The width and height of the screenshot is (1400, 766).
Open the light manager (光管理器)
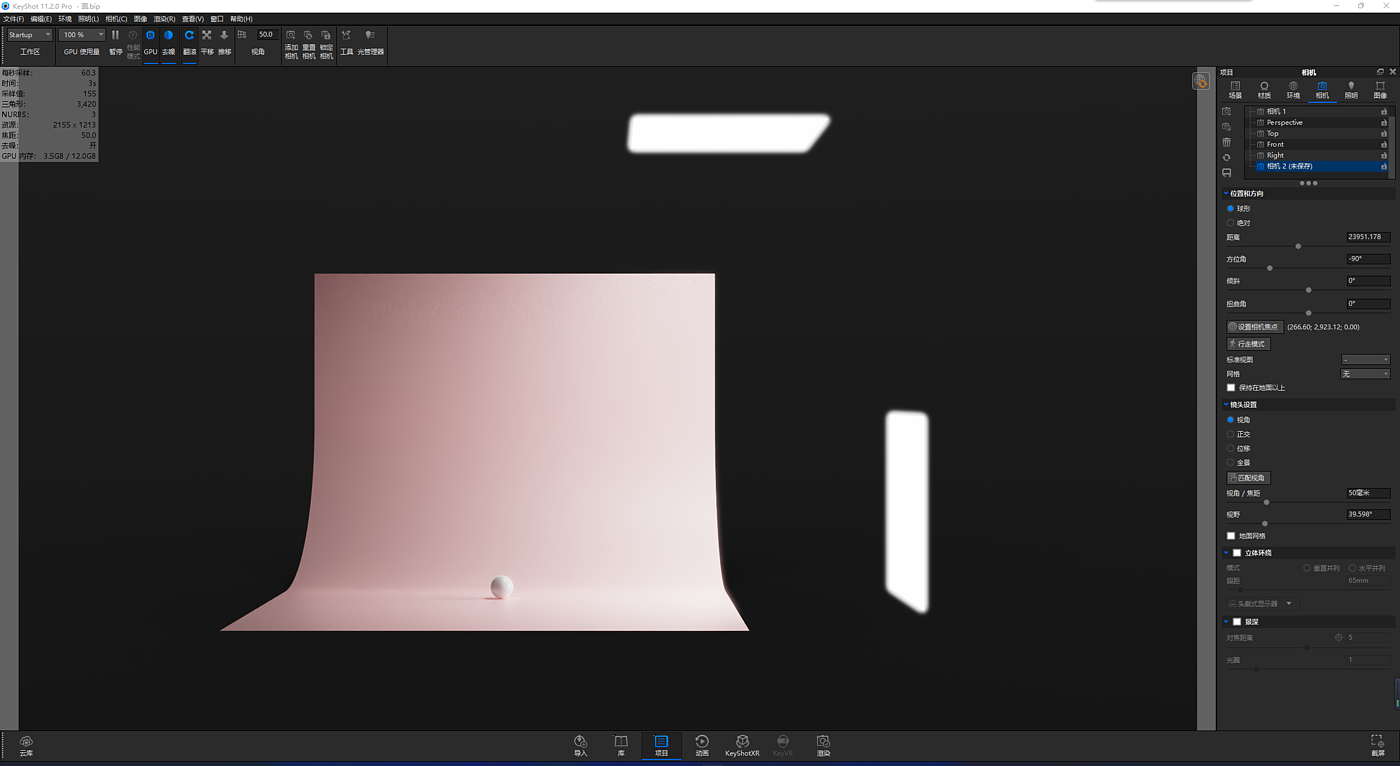pos(370,41)
